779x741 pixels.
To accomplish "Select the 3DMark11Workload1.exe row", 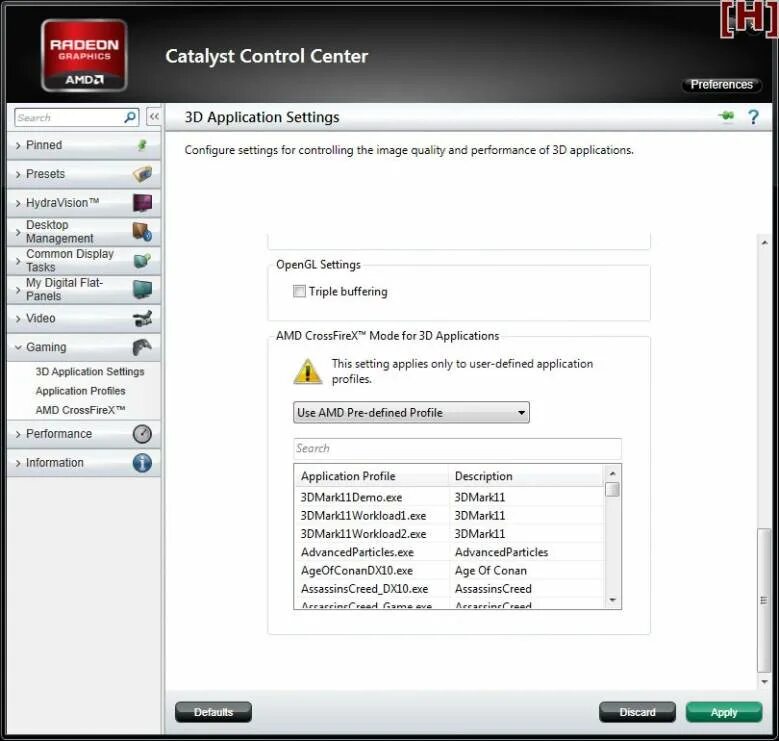I will point(450,516).
